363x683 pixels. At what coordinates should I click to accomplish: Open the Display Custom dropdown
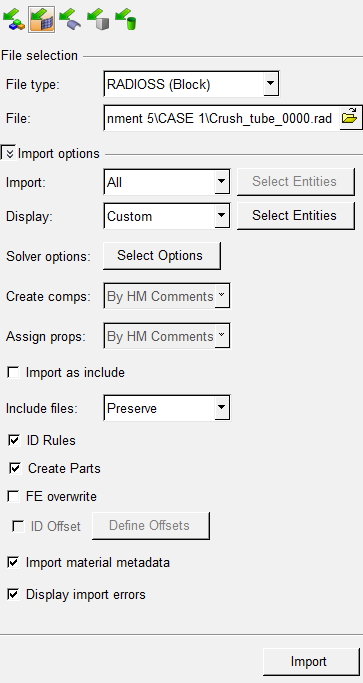coord(221,216)
